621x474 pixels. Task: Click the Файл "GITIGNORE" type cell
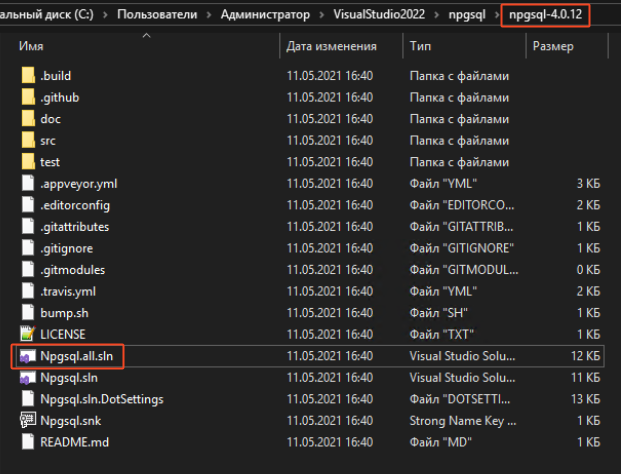click(x=462, y=248)
